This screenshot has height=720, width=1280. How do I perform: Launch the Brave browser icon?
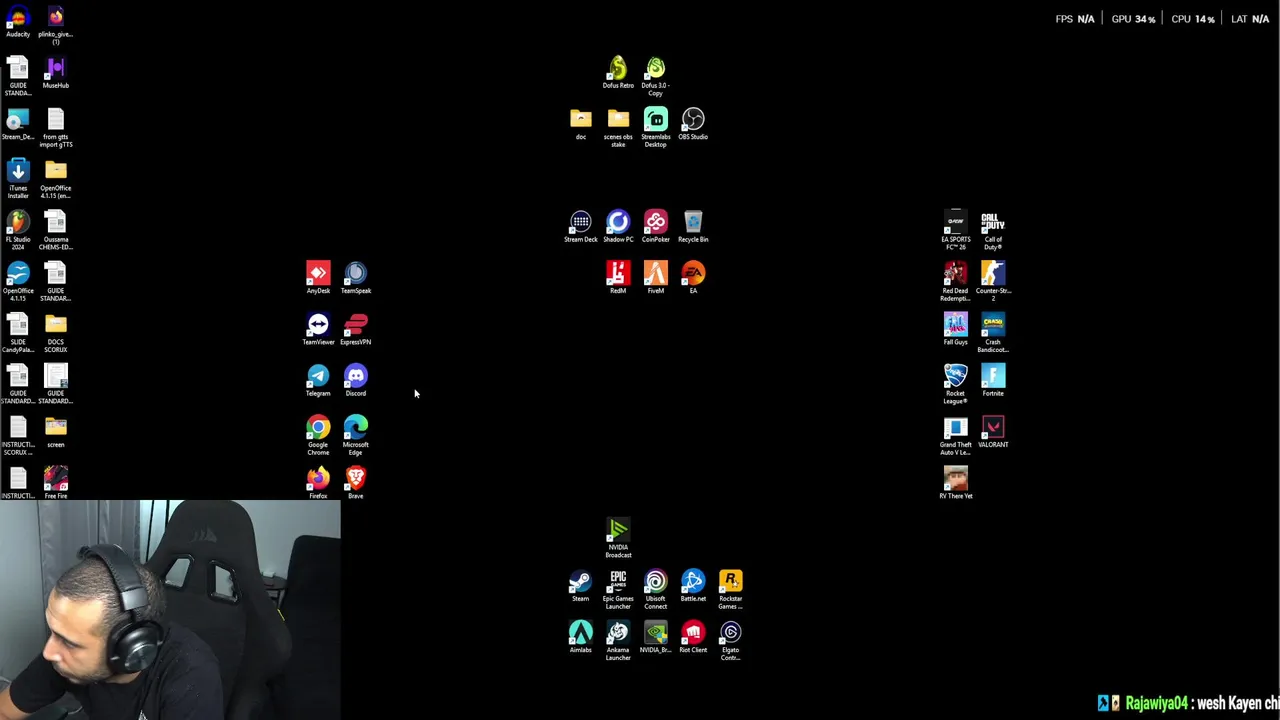pos(356,483)
